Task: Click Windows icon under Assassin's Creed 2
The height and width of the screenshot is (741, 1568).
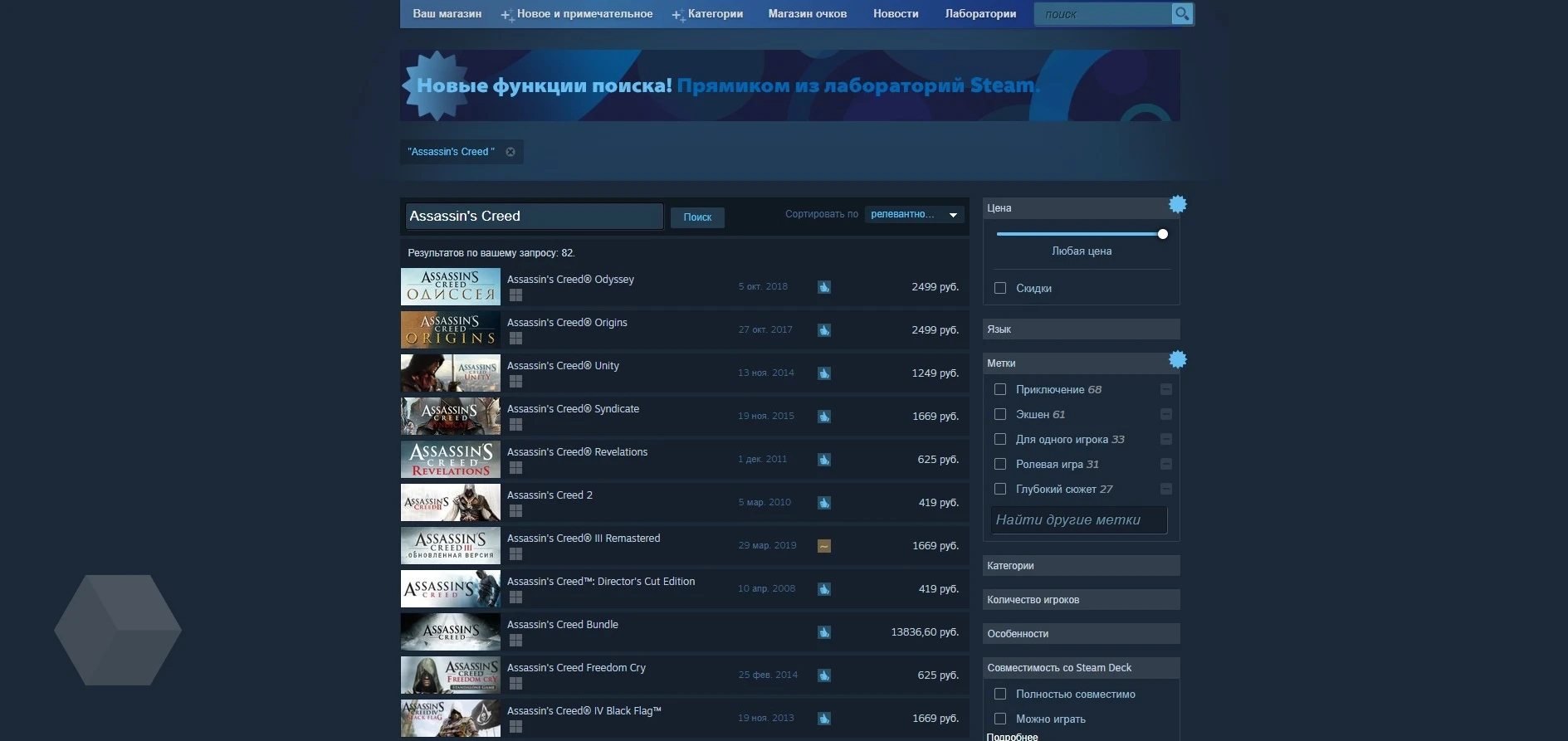Action: click(x=515, y=511)
